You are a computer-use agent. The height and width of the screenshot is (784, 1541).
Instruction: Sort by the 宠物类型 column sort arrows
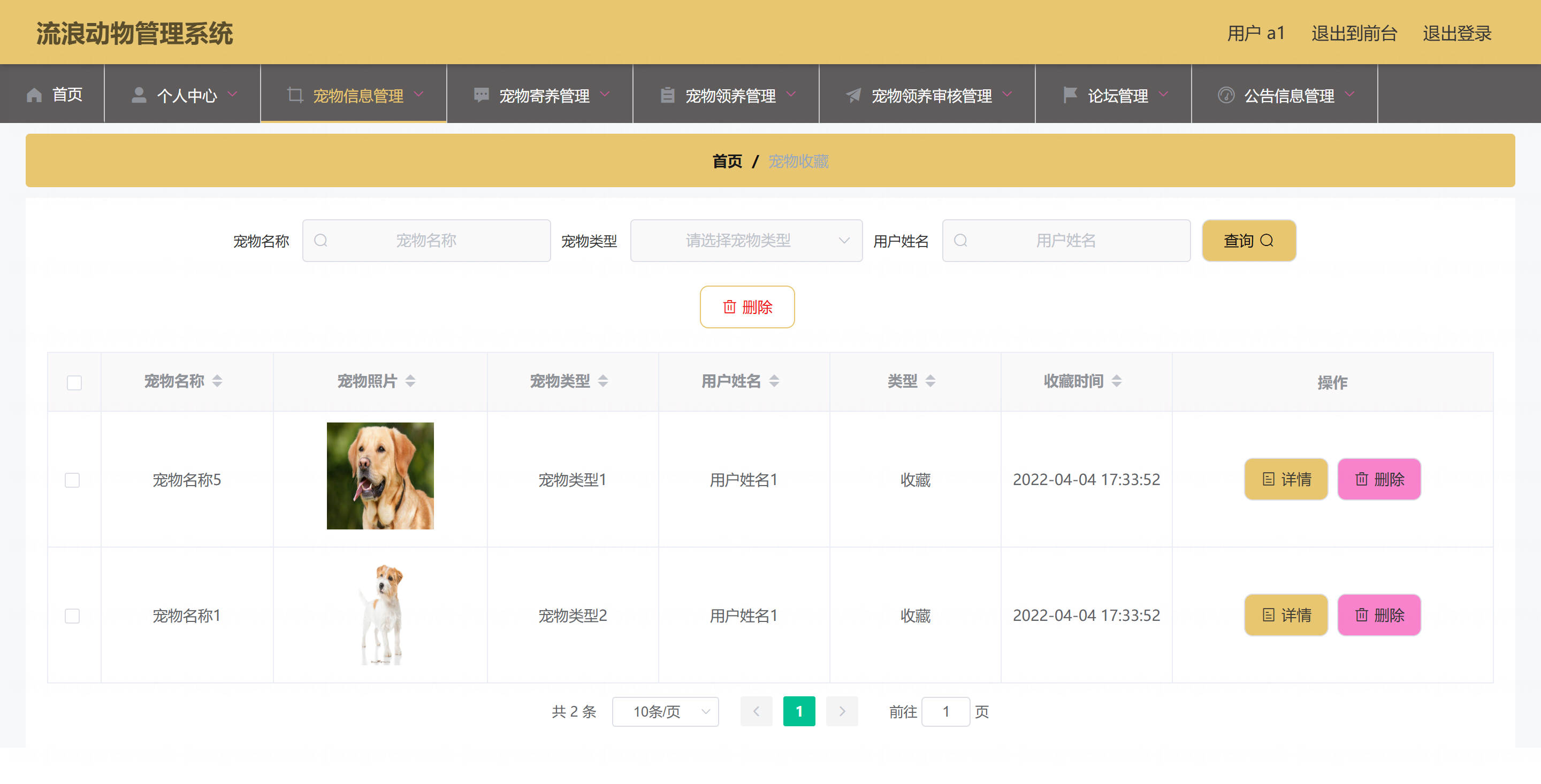[x=602, y=381]
